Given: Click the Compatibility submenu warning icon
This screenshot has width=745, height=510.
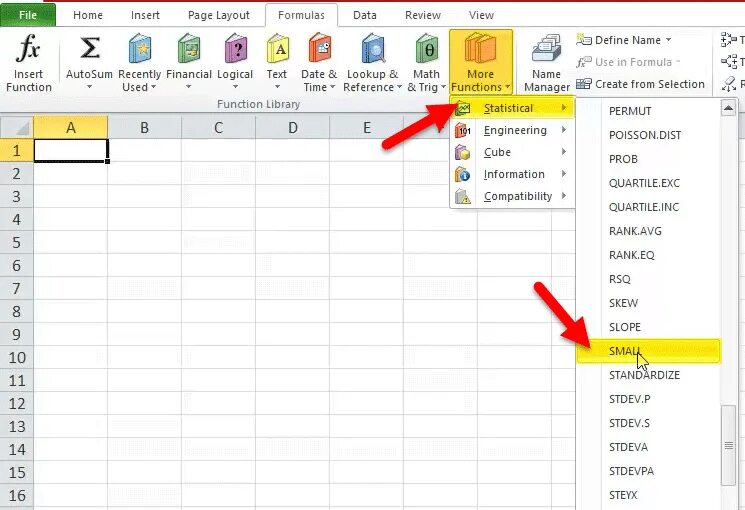Looking at the screenshot, I should 462,196.
